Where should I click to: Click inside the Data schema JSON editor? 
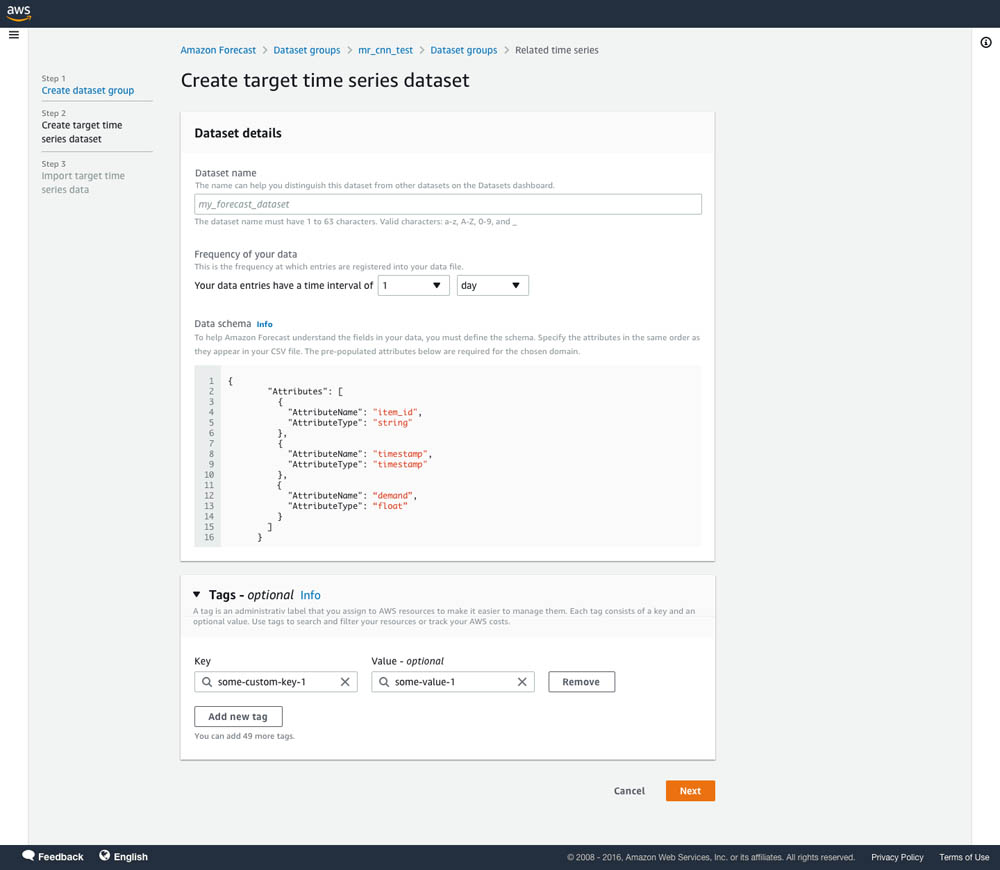(x=448, y=456)
